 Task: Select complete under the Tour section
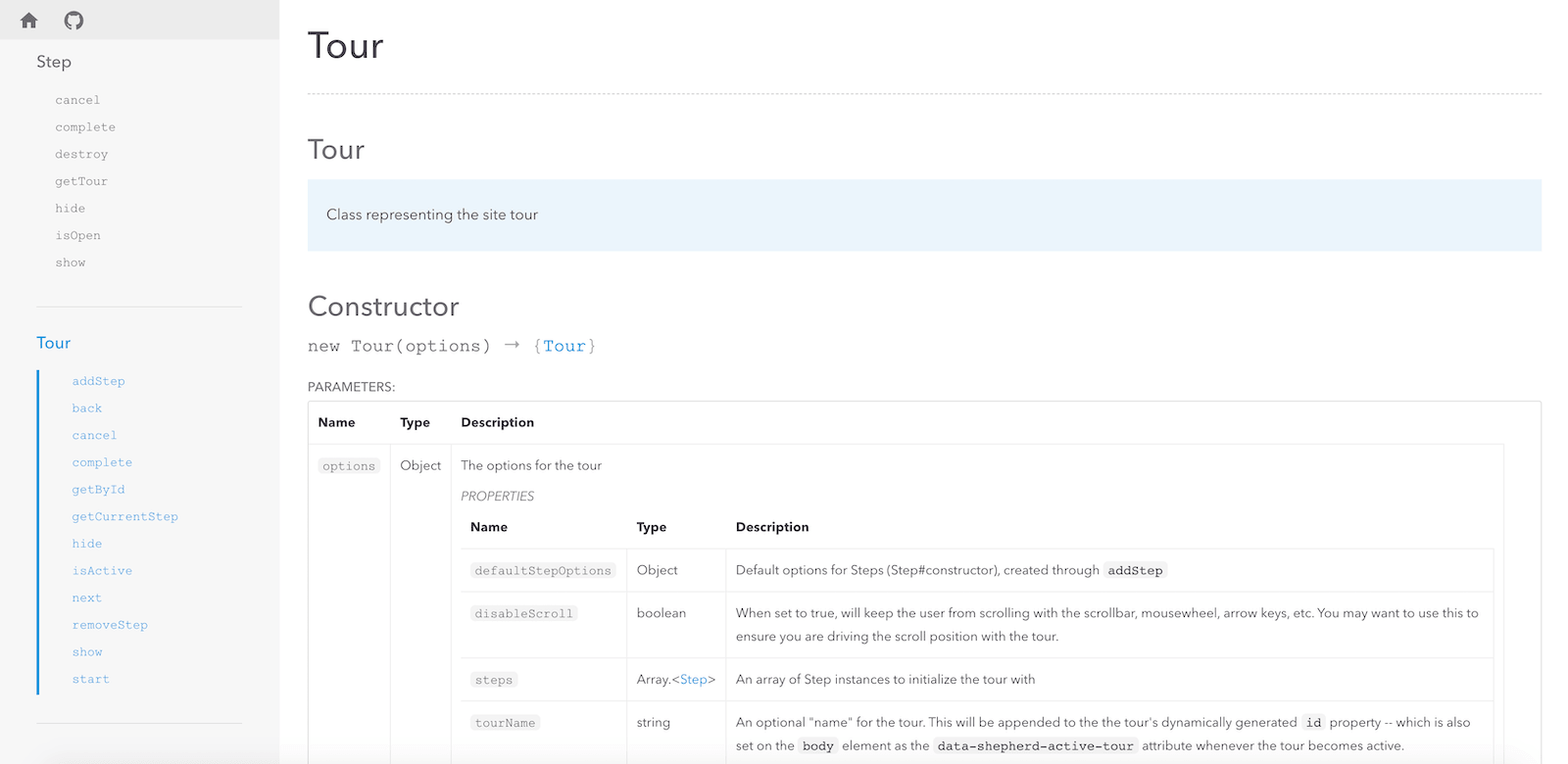pos(102,462)
